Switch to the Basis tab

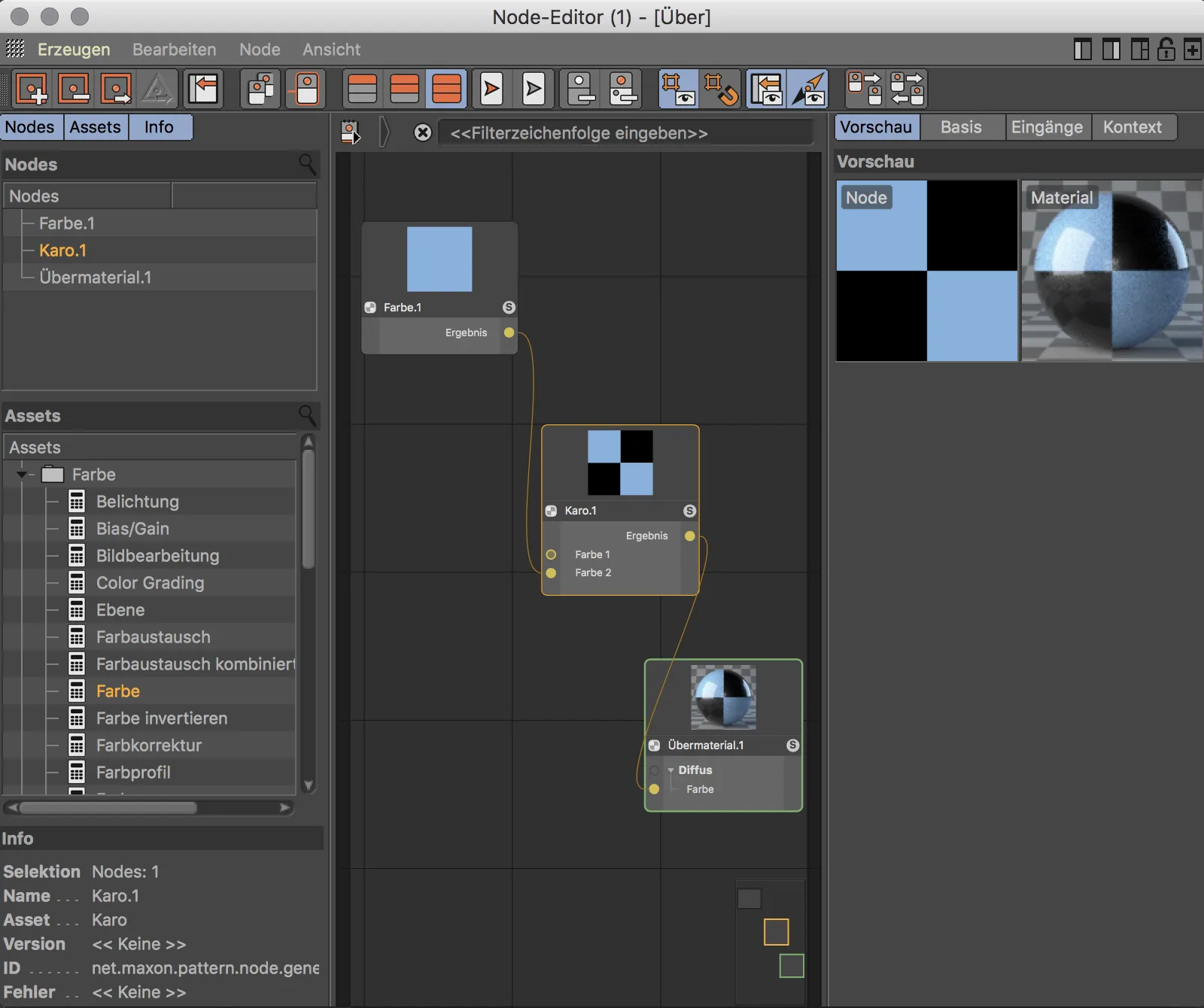click(x=961, y=127)
